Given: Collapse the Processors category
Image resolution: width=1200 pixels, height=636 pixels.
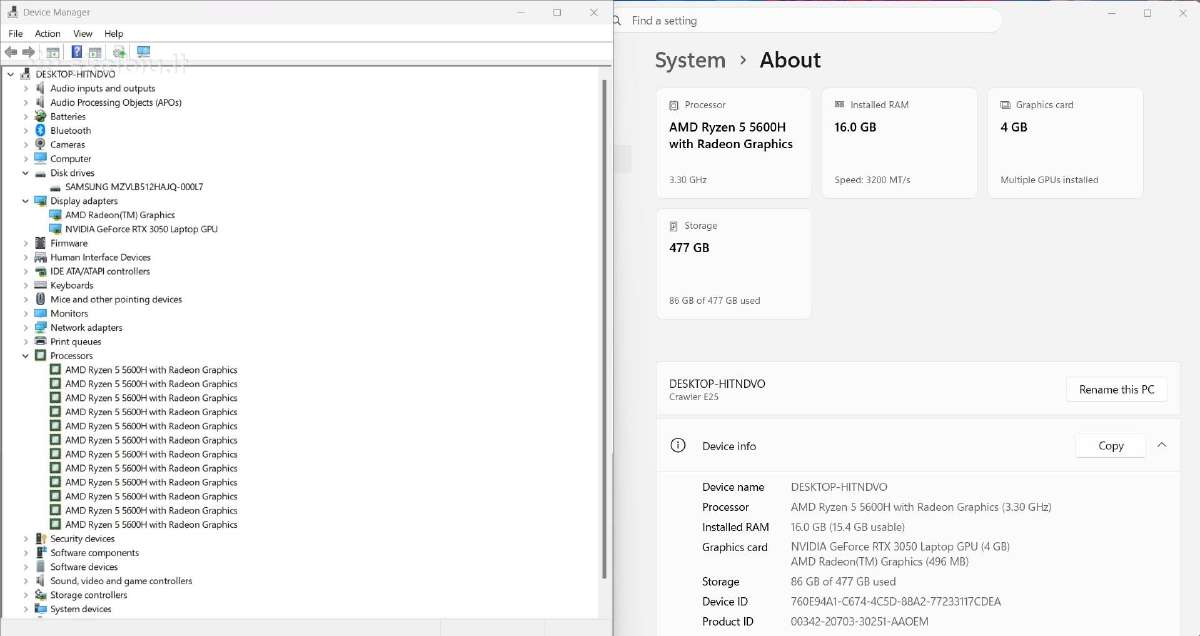Looking at the screenshot, I should pos(26,356).
